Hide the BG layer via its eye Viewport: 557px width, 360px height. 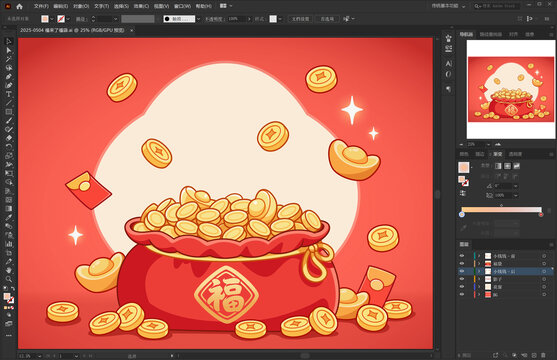pos(462,295)
